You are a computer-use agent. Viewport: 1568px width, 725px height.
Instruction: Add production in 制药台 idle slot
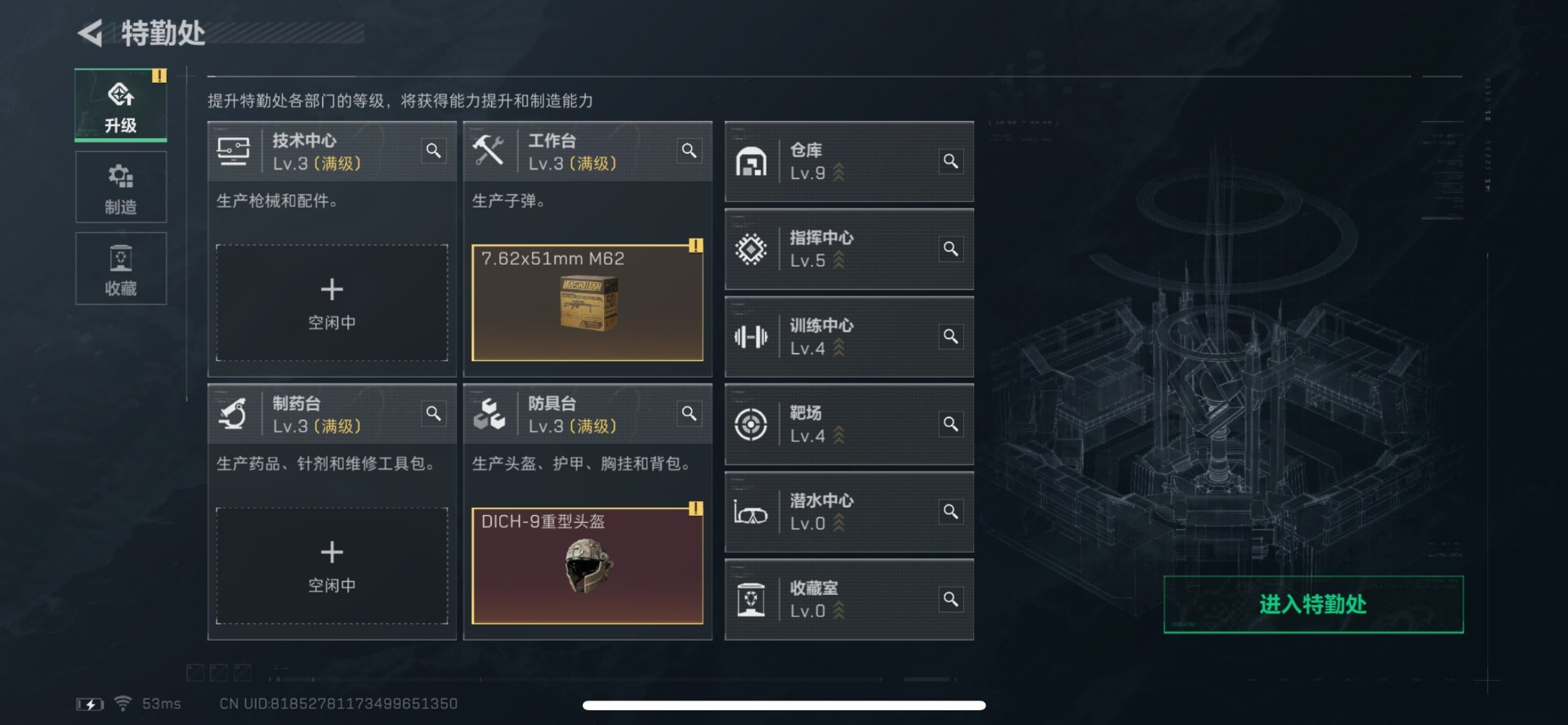pyautogui.click(x=332, y=566)
